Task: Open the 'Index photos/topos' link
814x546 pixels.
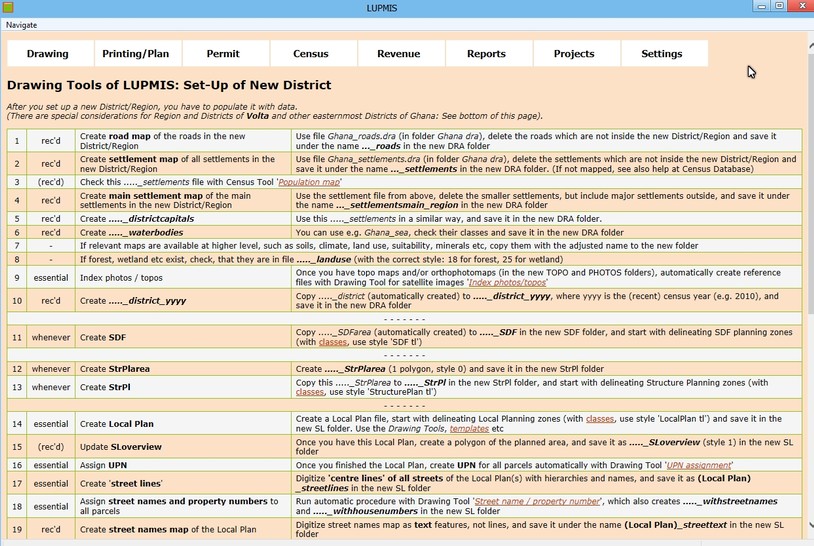Action: coord(507,282)
